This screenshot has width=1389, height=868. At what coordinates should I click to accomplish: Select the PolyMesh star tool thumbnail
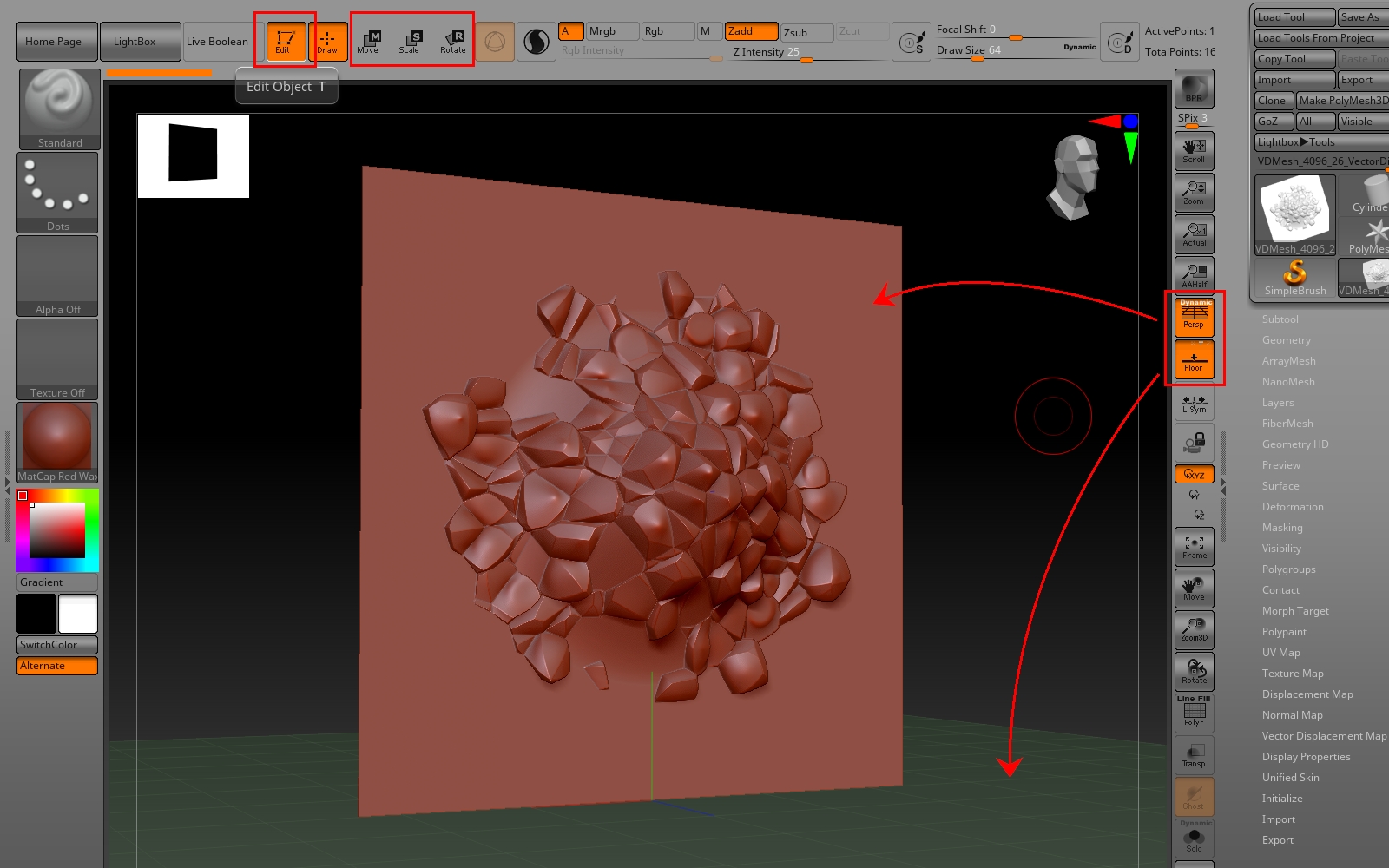click(1365, 236)
